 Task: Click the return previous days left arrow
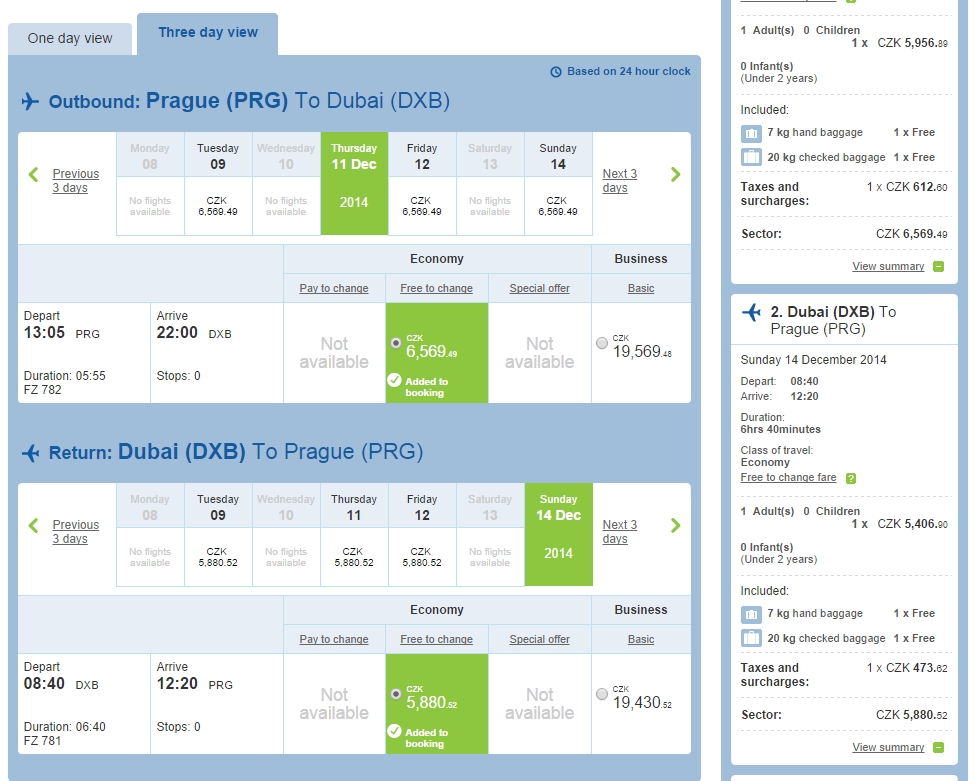click(x=34, y=525)
